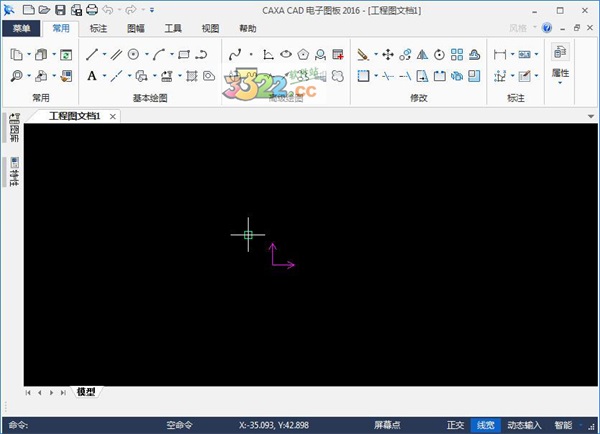Select the Mirror tool in modify group
600x434 pixels.
421,54
